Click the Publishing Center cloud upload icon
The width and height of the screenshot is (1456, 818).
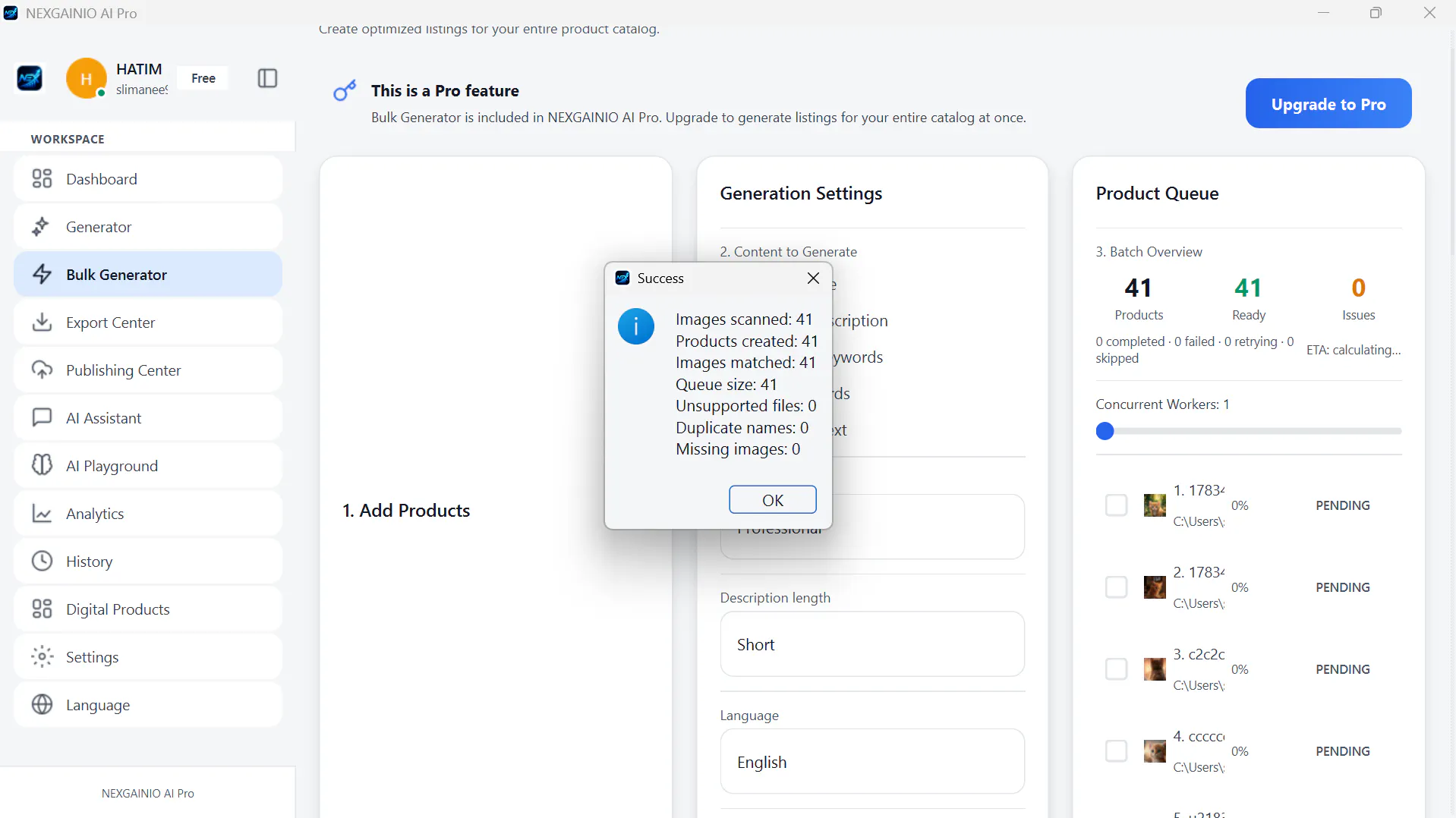[42, 370]
